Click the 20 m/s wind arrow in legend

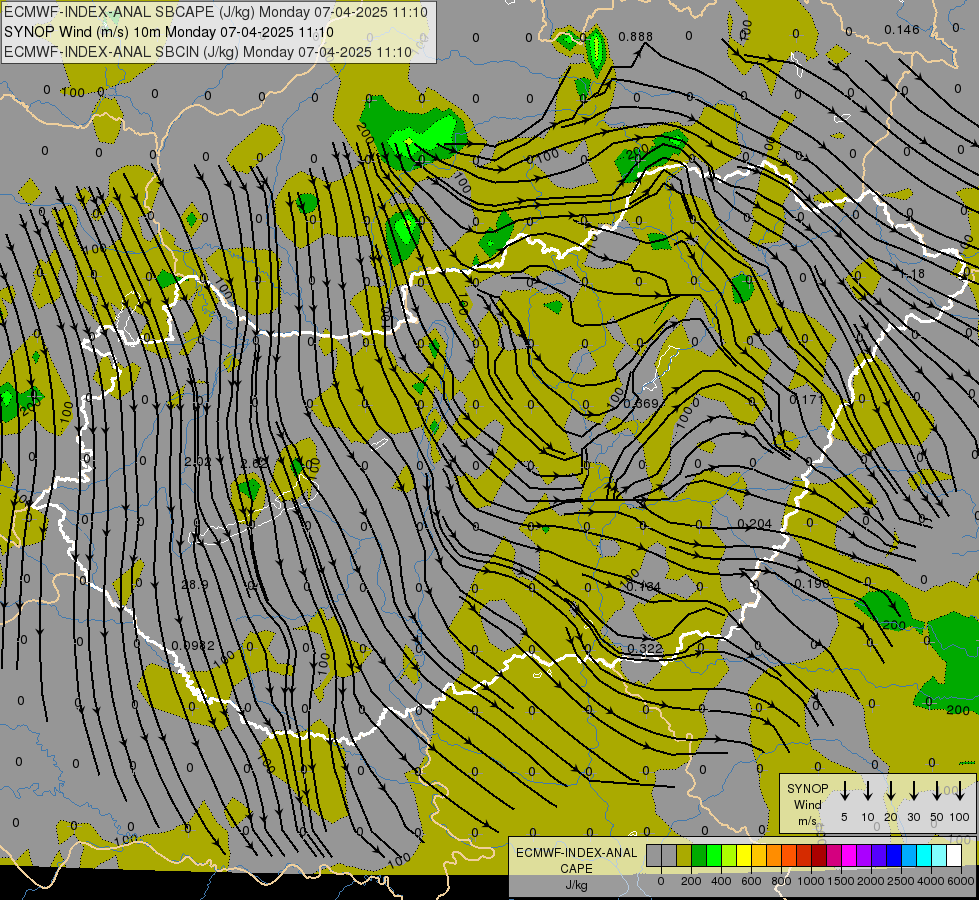pos(891,789)
